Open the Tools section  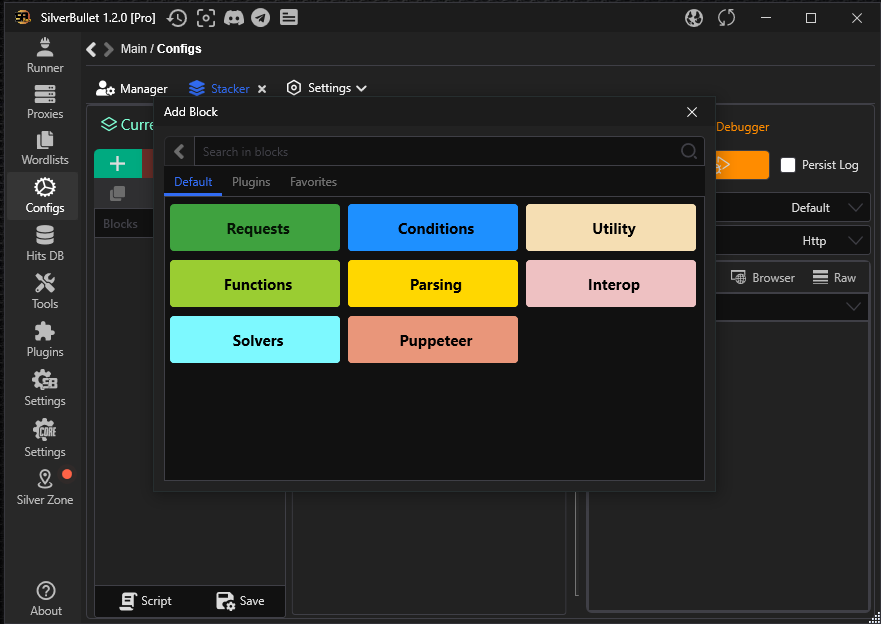pos(45,291)
